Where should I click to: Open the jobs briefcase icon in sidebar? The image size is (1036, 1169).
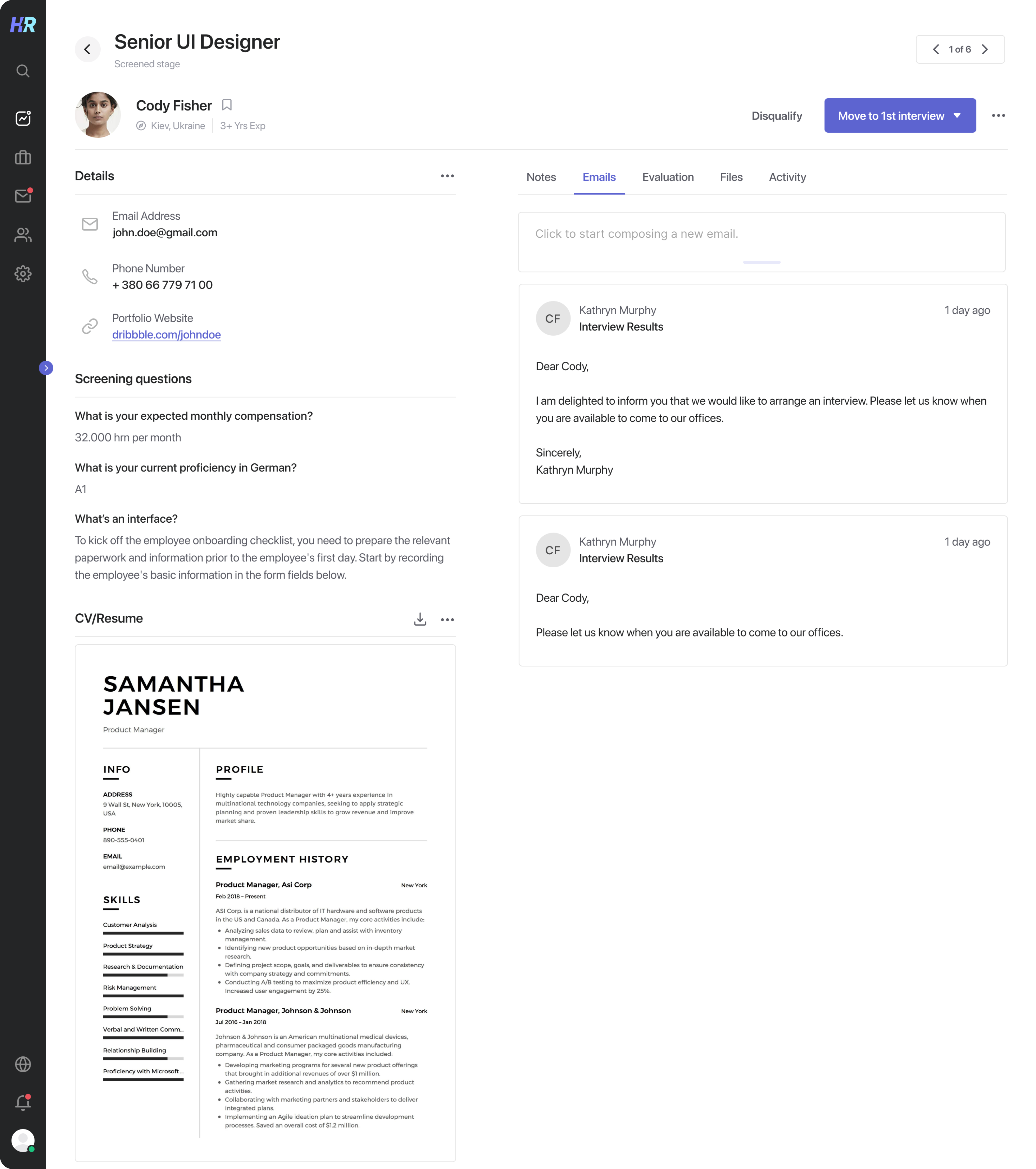click(23, 157)
